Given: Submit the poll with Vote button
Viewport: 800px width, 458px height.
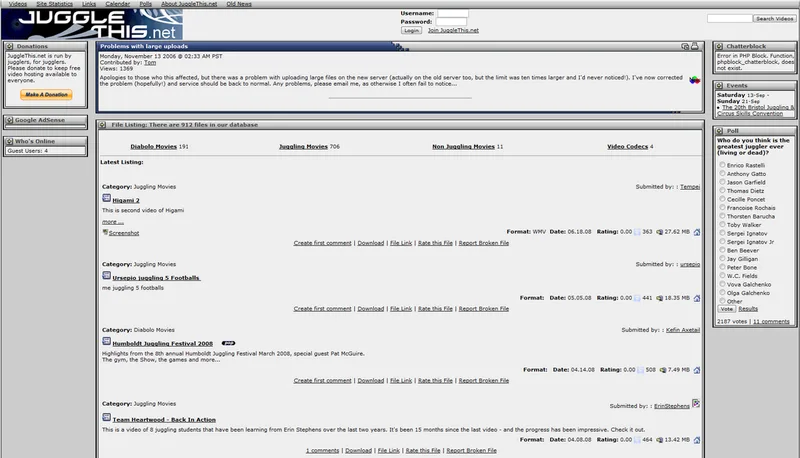Looking at the screenshot, I should [x=727, y=309].
